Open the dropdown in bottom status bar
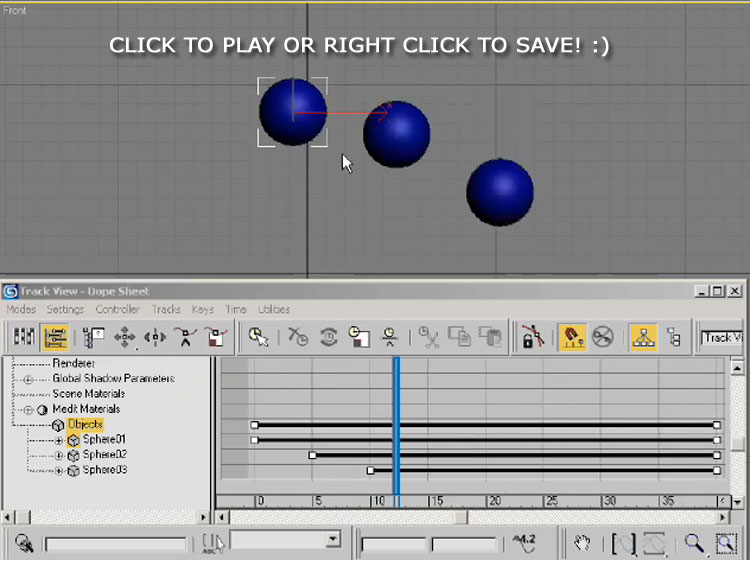 pyautogui.click(x=333, y=540)
